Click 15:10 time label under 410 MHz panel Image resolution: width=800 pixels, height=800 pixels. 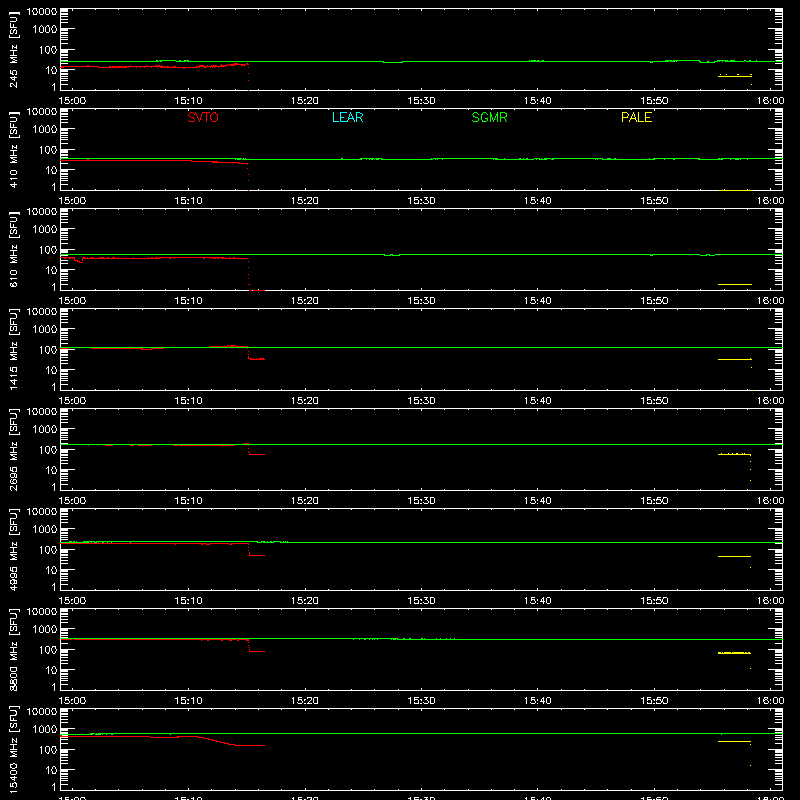[x=188, y=201]
